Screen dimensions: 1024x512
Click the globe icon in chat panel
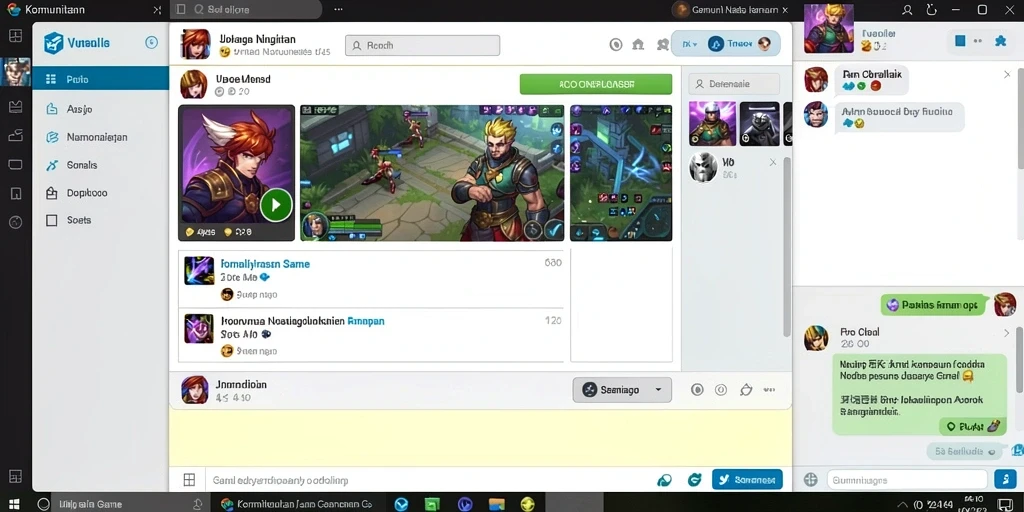click(810, 479)
